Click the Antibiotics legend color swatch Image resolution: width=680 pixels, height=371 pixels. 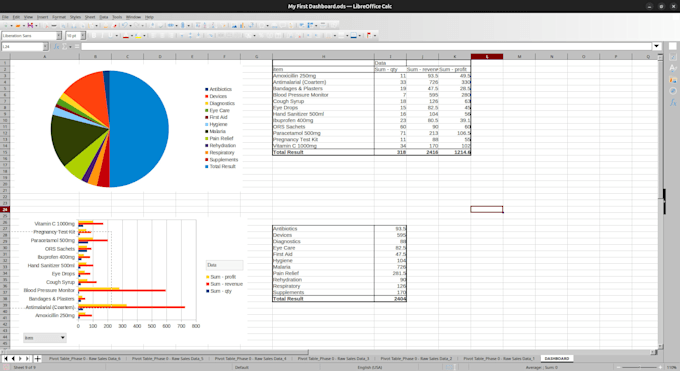pos(206,89)
